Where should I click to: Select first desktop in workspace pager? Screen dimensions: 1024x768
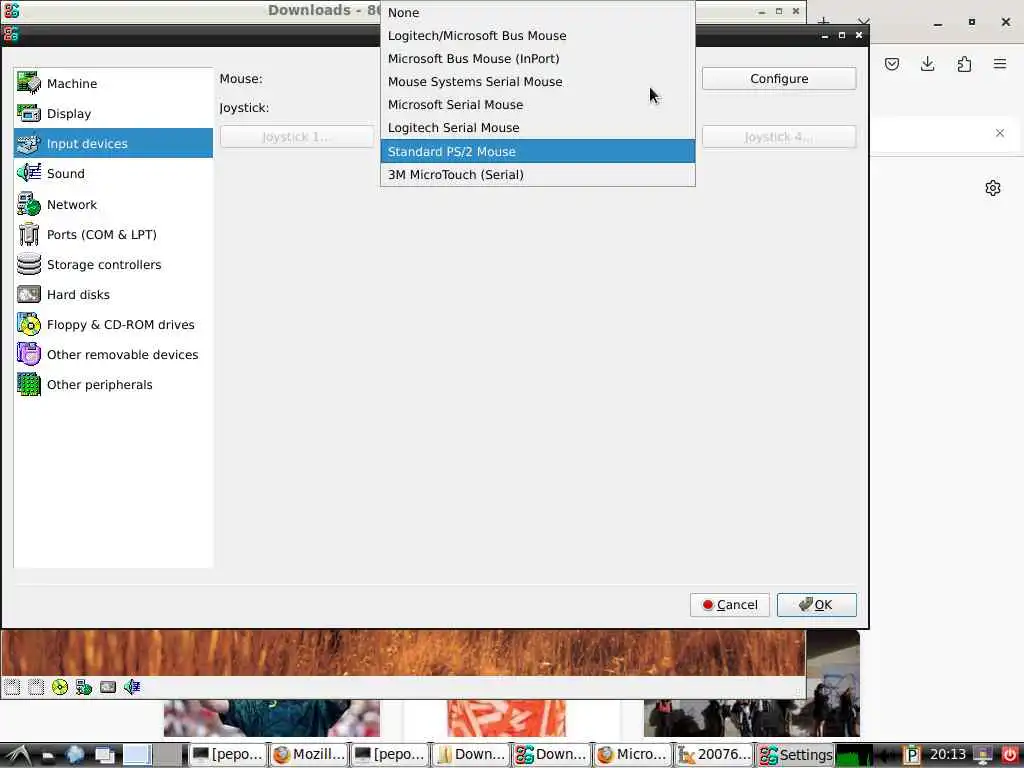pyautogui.click(x=137, y=755)
